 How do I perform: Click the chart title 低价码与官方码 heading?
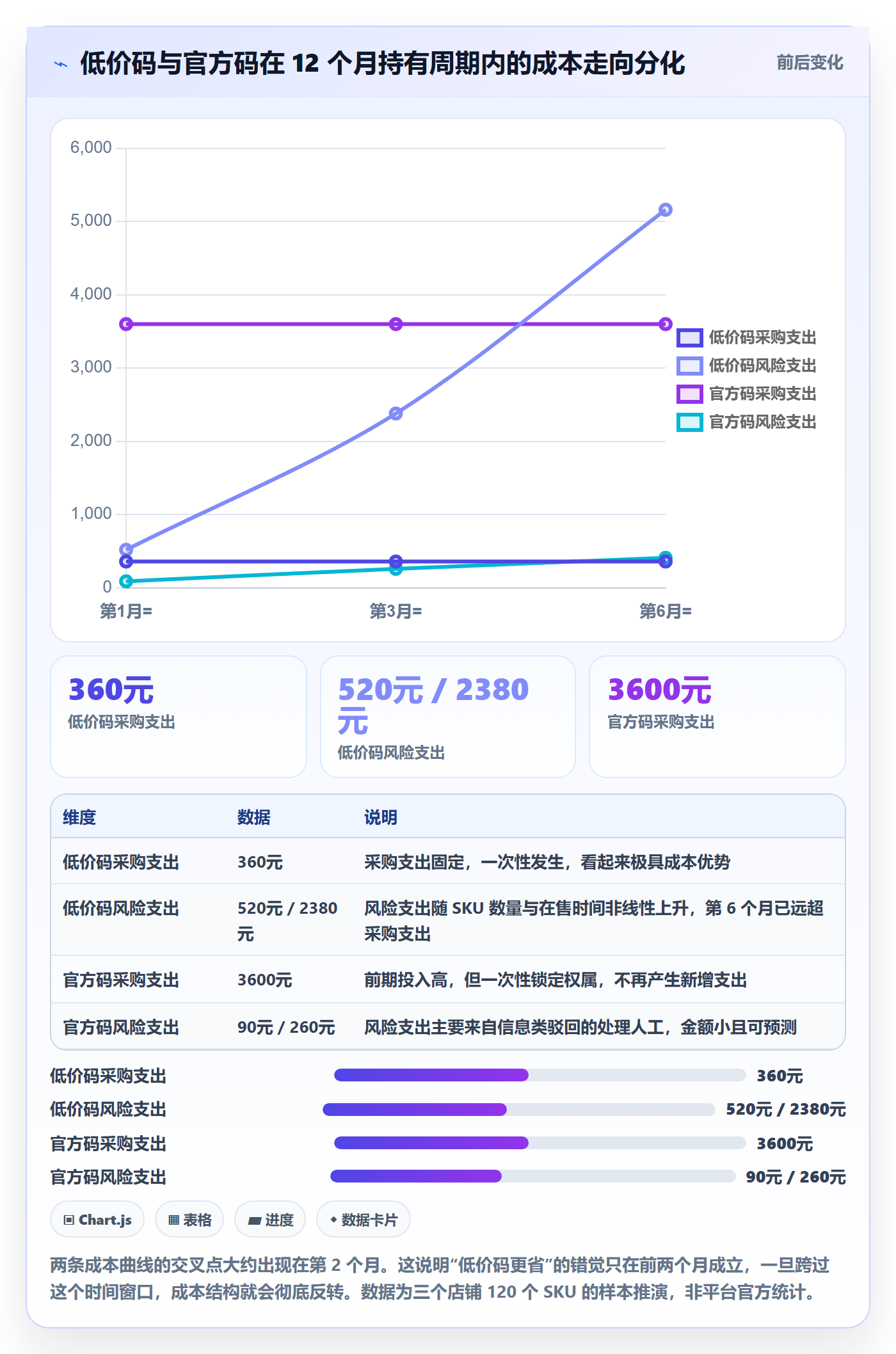(x=382, y=63)
